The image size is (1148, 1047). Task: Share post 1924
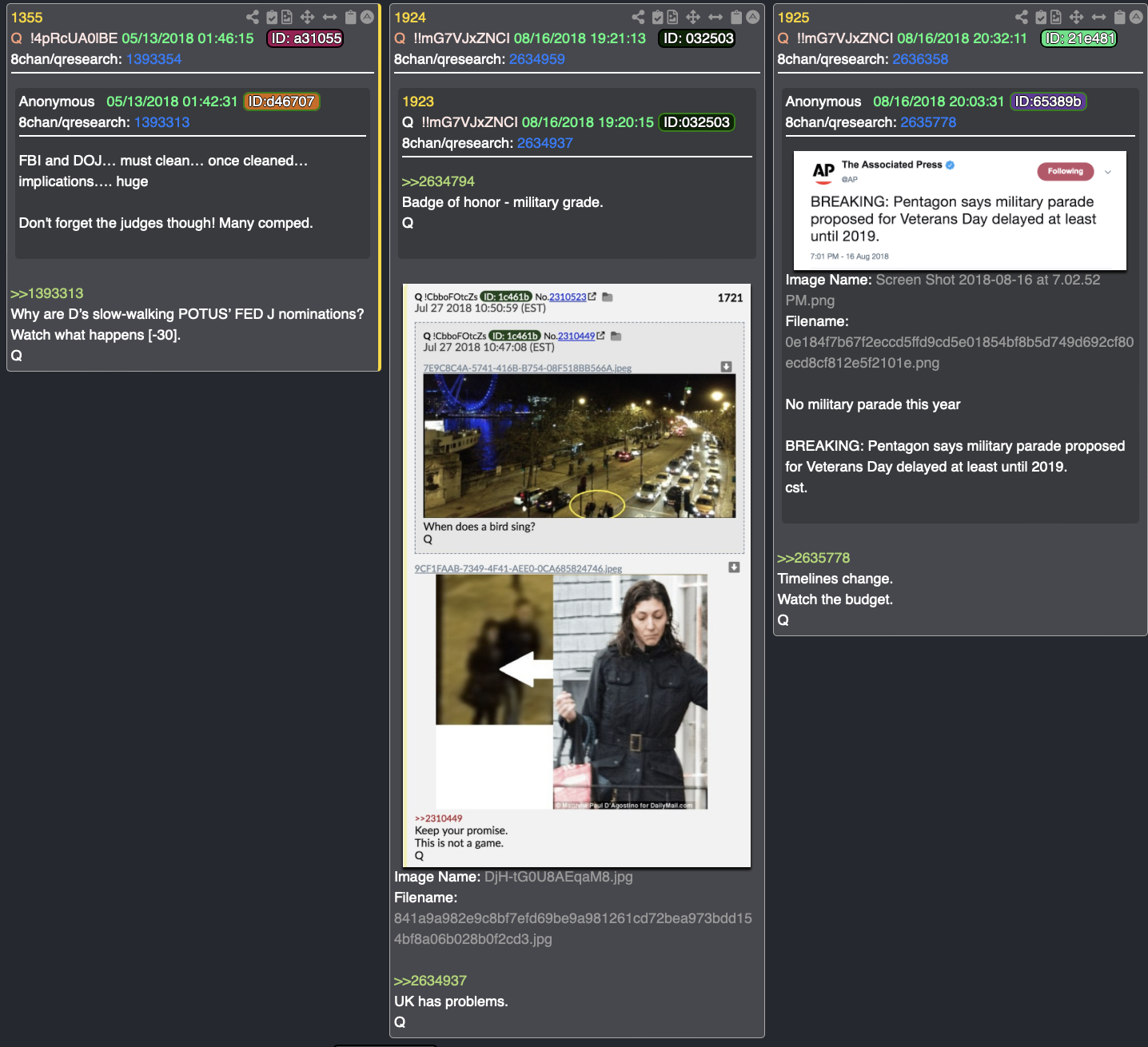tap(638, 17)
